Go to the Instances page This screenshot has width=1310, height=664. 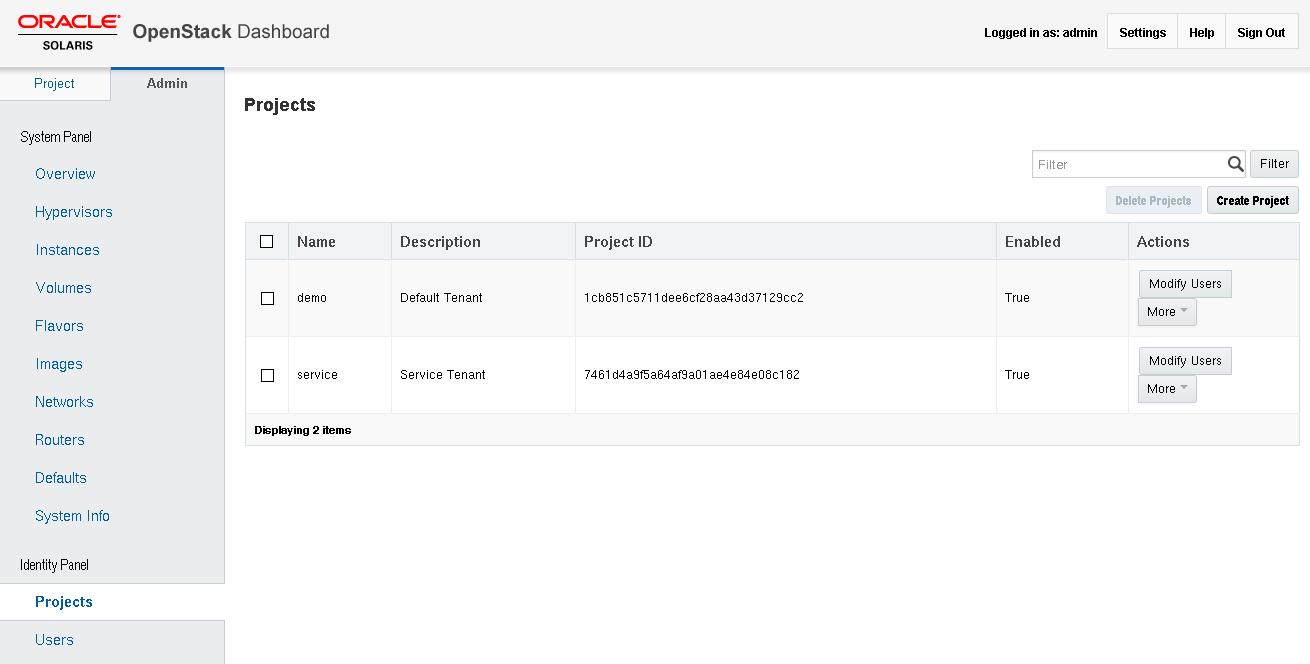[x=67, y=250]
